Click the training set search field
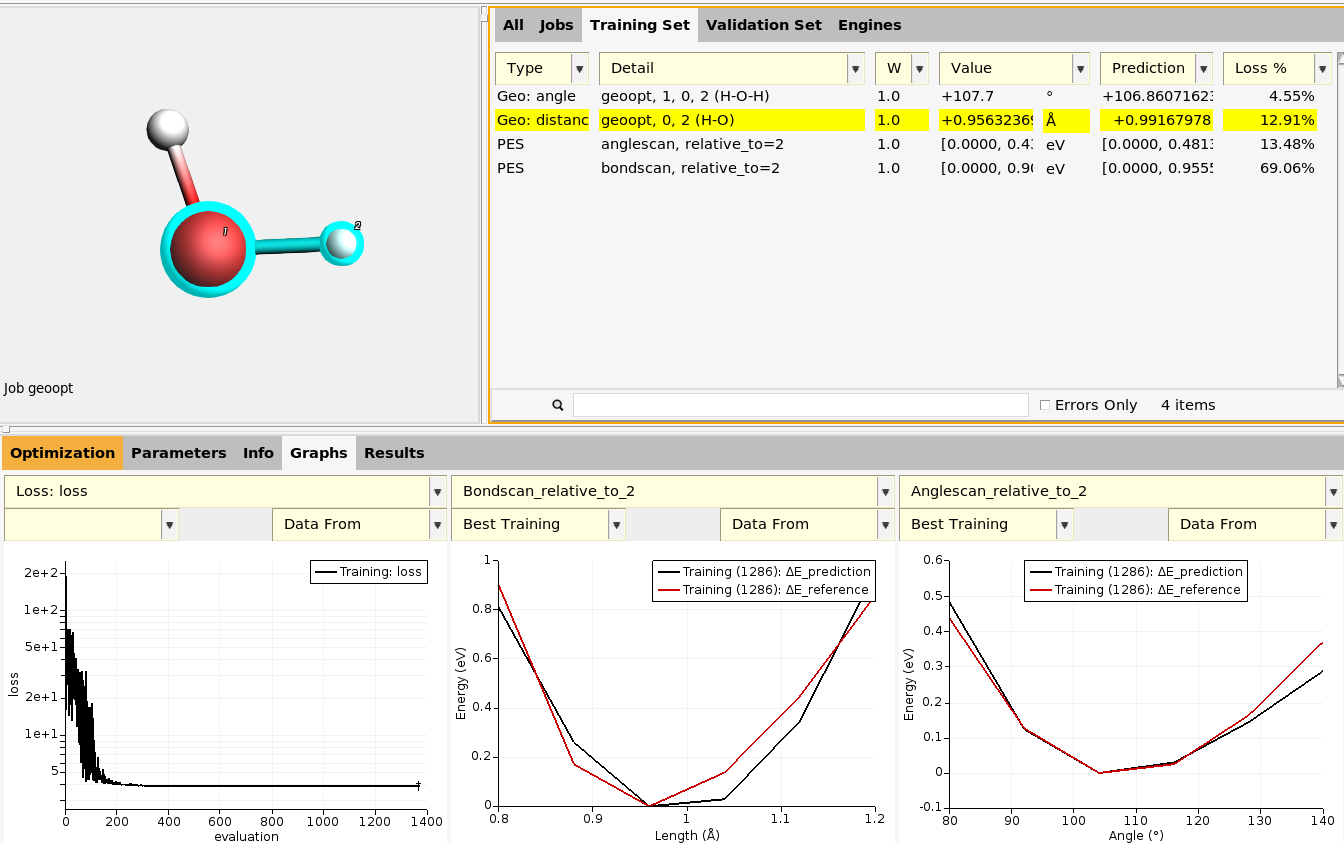The image size is (1344, 844). point(800,405)
